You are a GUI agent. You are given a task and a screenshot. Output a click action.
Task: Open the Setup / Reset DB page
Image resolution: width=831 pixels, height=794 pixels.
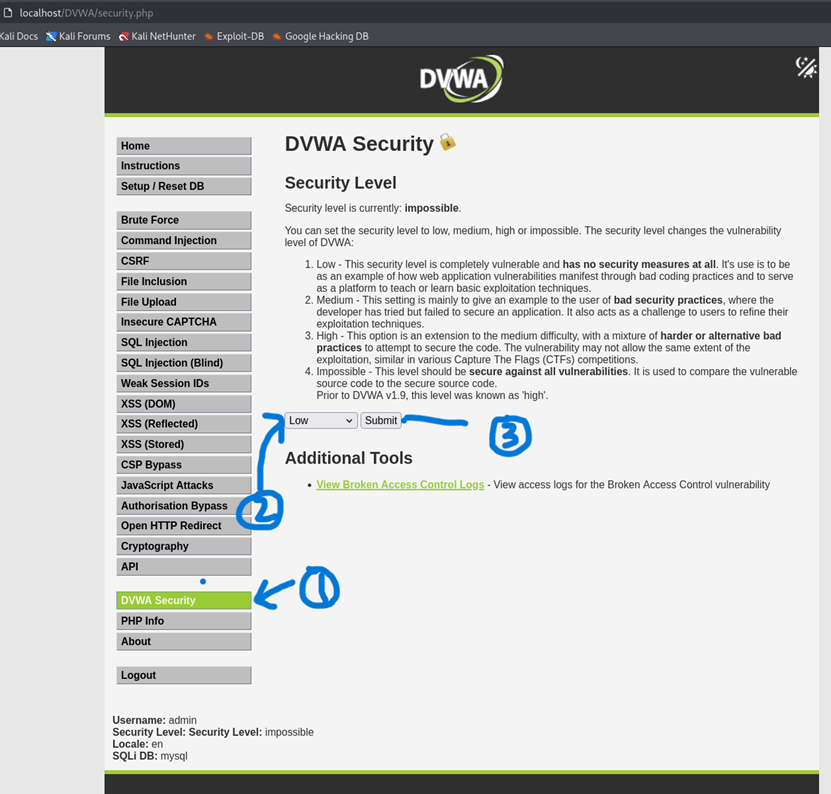coord(183,186)
